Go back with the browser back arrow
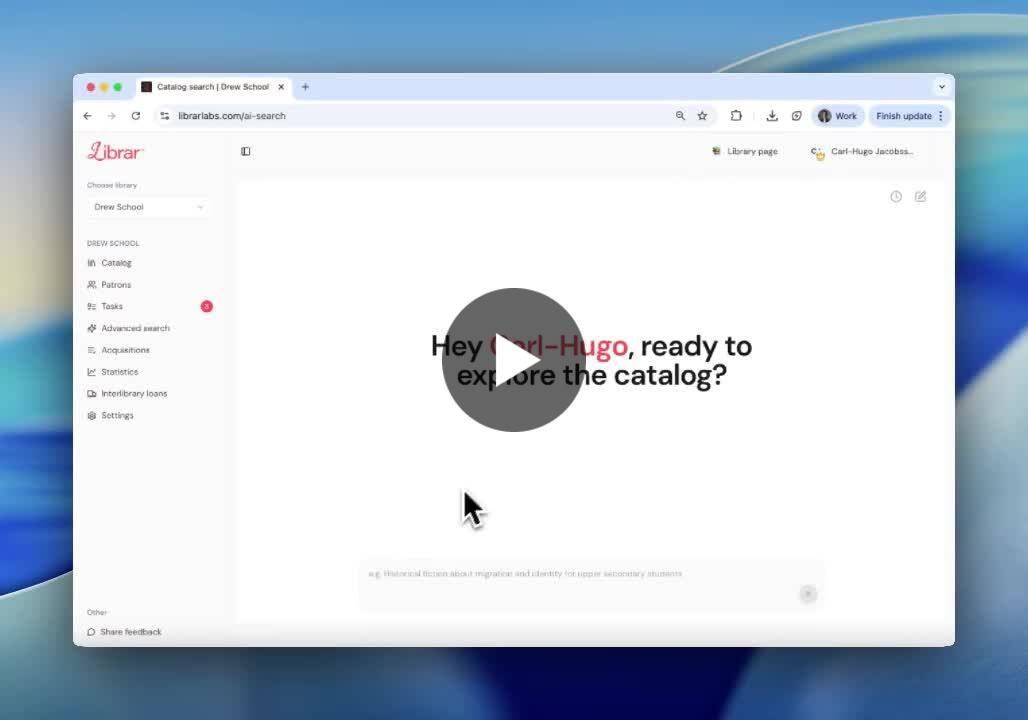The height and width of the screenshot is (720, 1028). click(88, 116)
